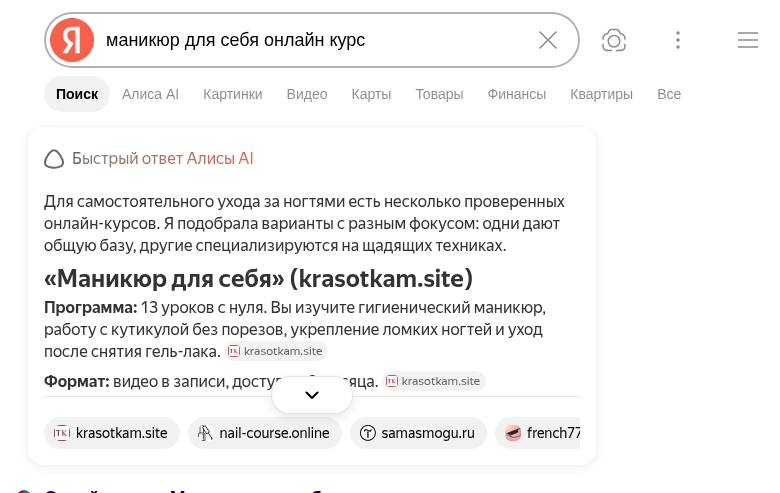Open the three-dot options menu
The width and height of the screenshot is (780, 493).
678,40
